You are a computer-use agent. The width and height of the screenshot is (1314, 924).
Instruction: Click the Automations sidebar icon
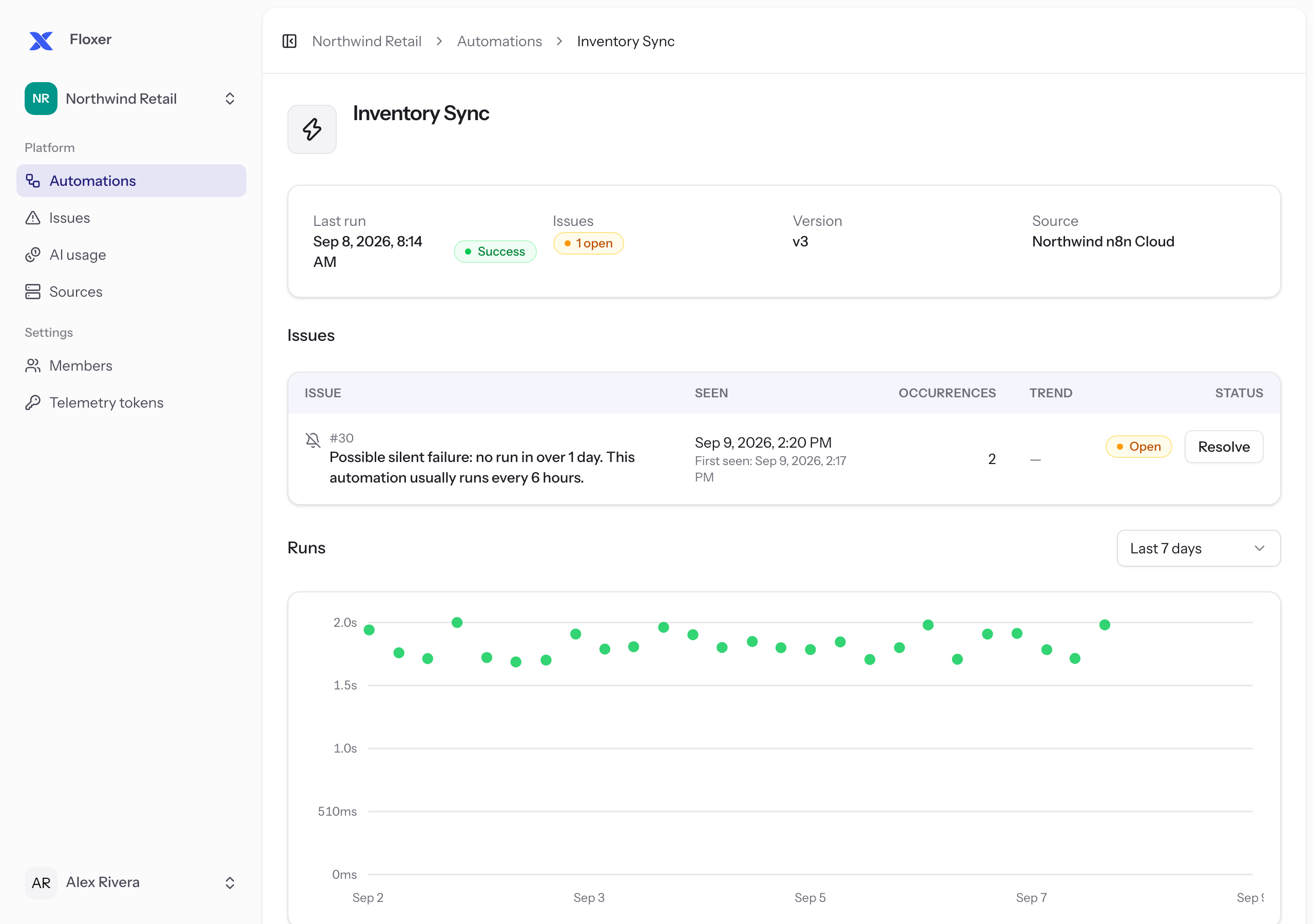tap(33, 181)
